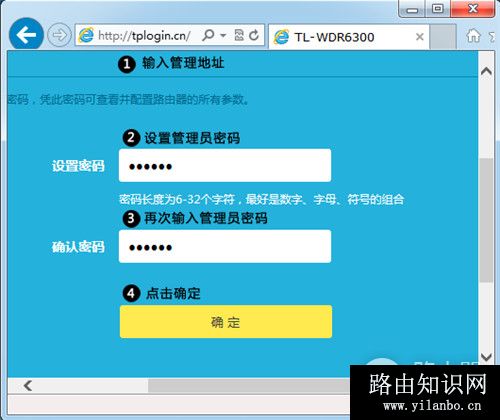Screen dimensions: 500x420
Task: Click the vertical scrollbar down arrow
Action: 486,357
